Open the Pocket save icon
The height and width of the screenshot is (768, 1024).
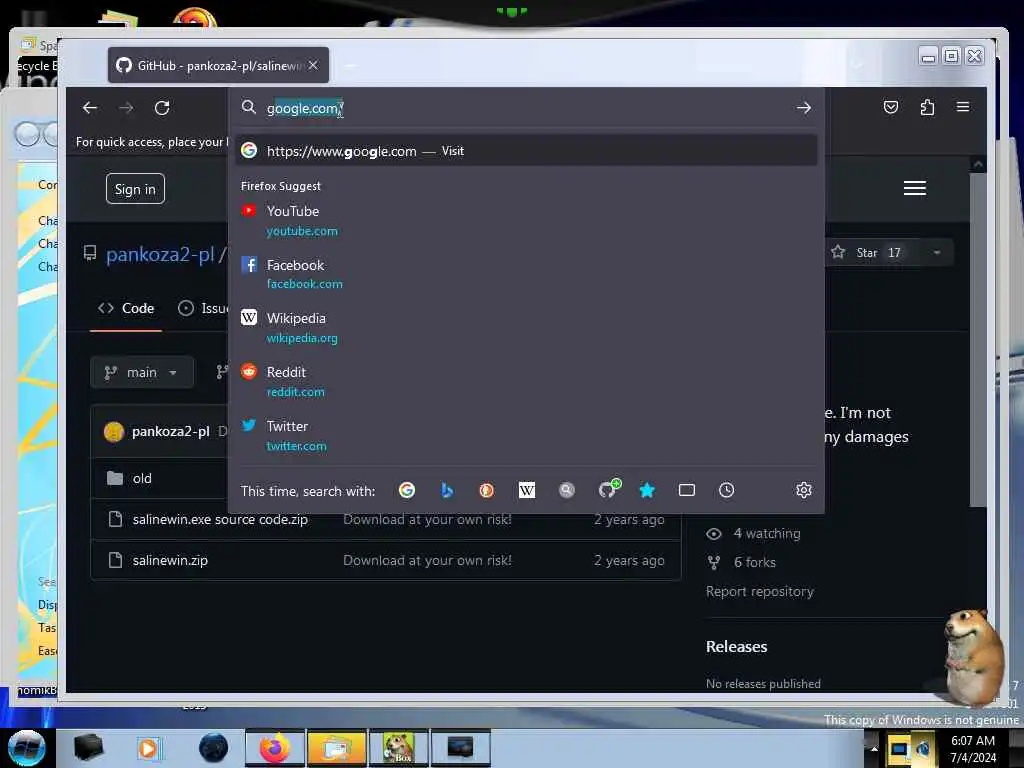coord(891,107)
